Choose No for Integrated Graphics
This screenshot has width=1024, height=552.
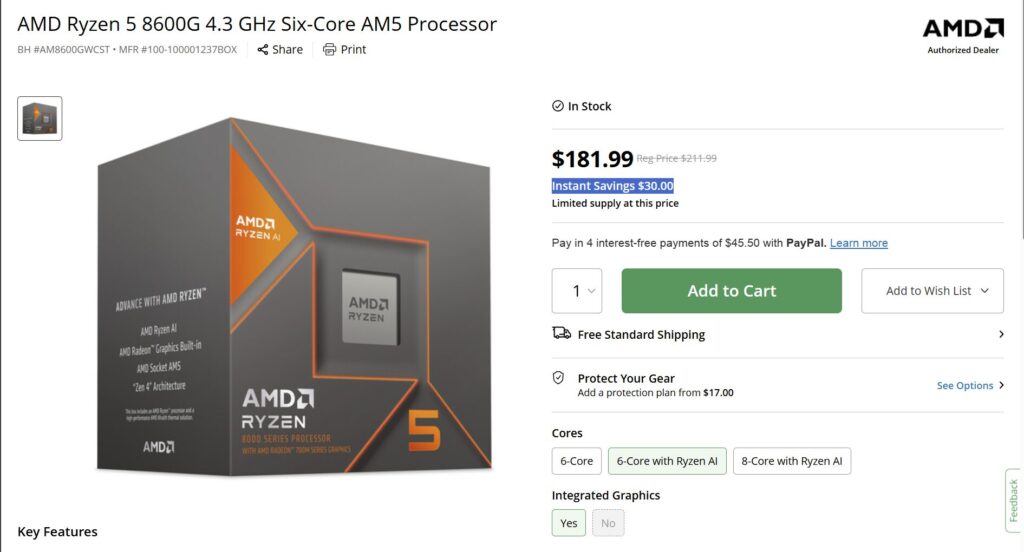(x=608, y=523)
